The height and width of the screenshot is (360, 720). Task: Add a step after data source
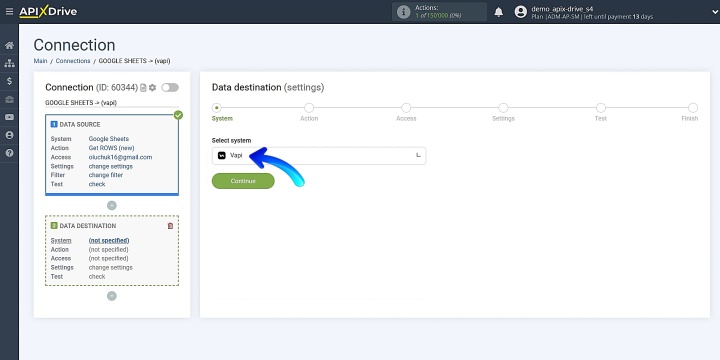pyautogui.click(x=112, y=205)
